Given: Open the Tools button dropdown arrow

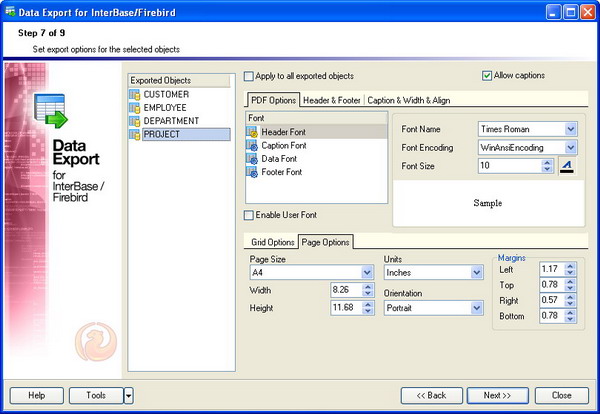Looking at the screenshot, I should [x=129, y=396].
